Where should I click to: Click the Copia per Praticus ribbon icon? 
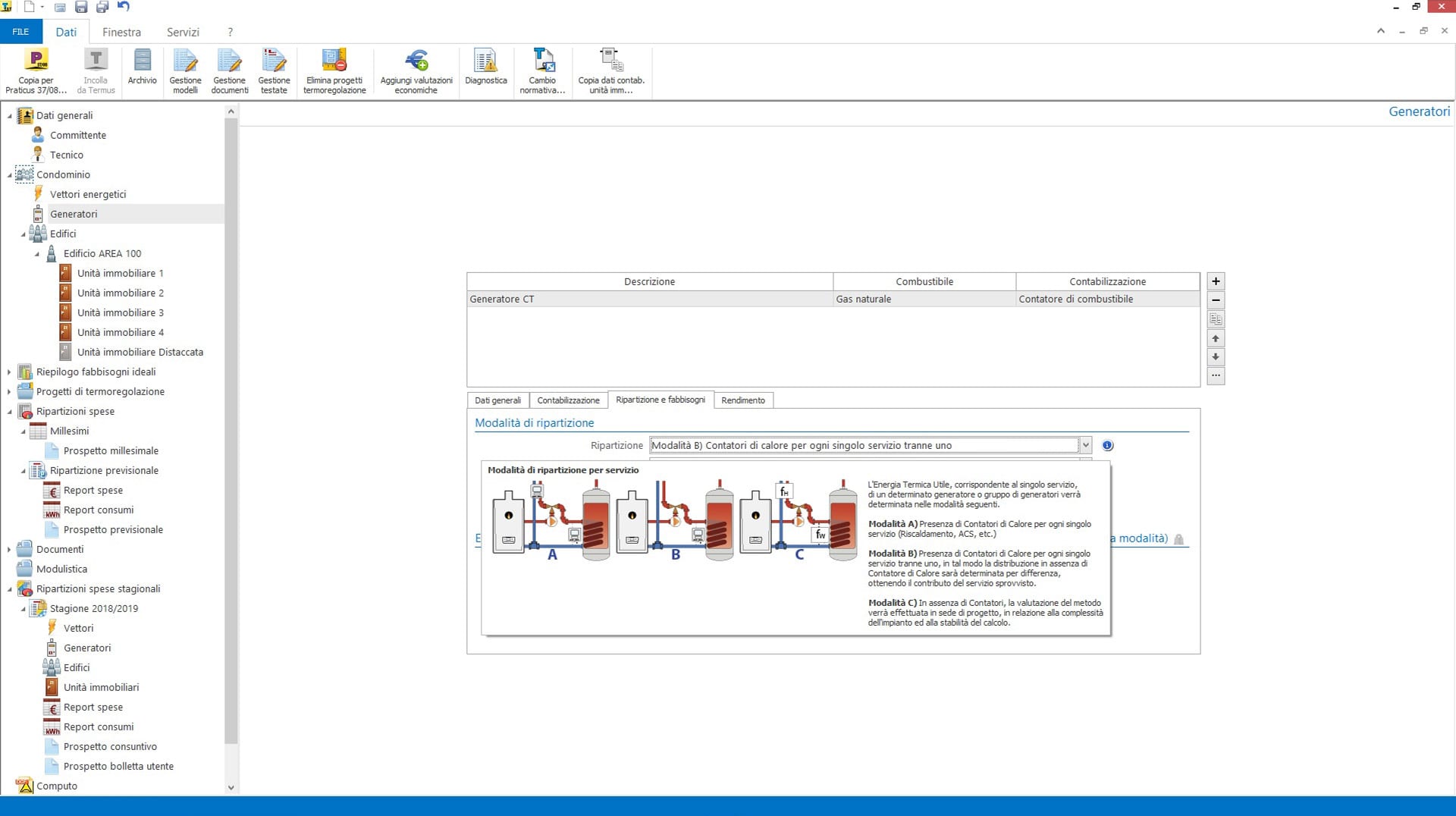click(36, 61)
